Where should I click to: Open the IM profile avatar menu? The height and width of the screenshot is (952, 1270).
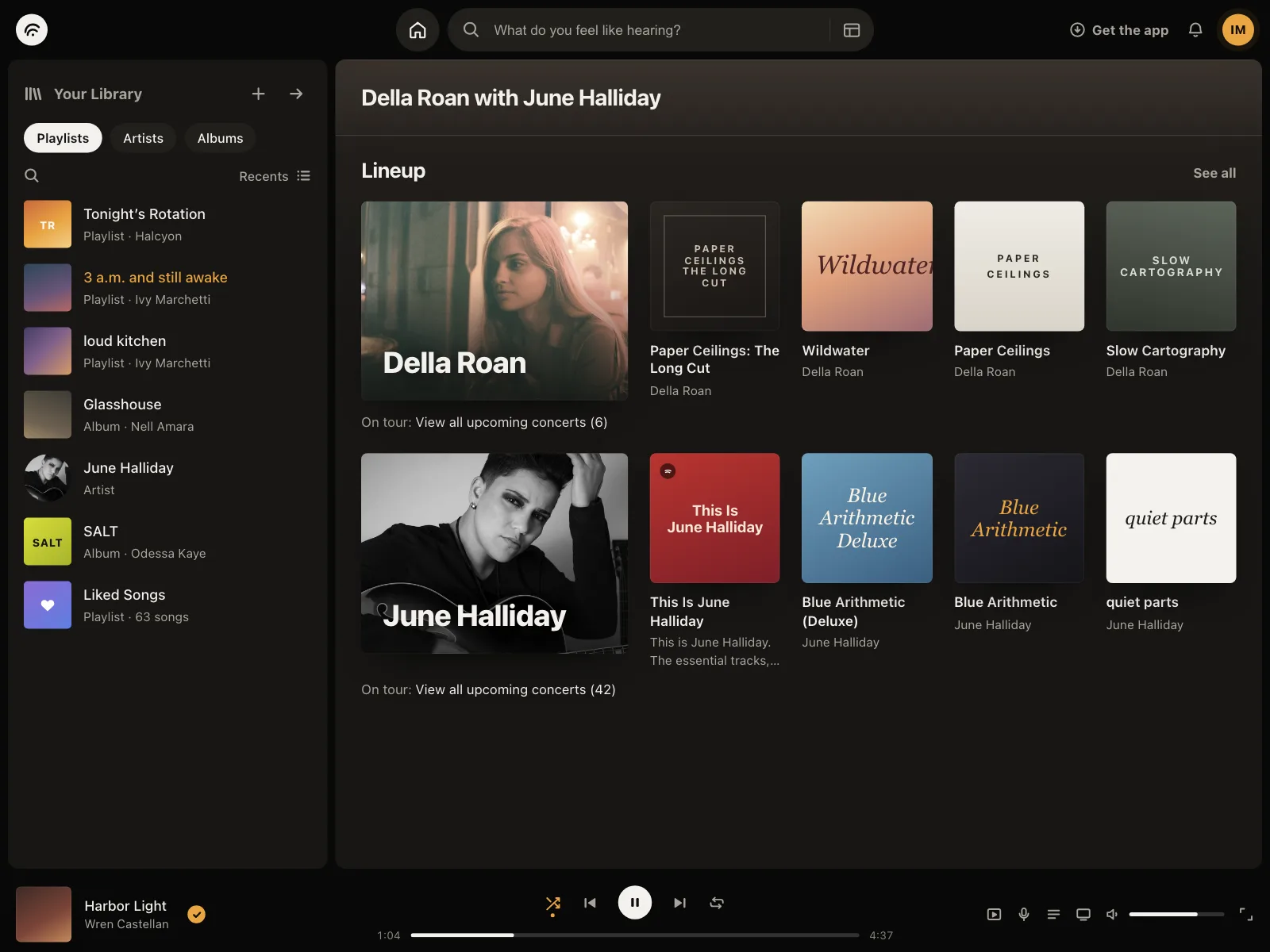[1237, 30]
